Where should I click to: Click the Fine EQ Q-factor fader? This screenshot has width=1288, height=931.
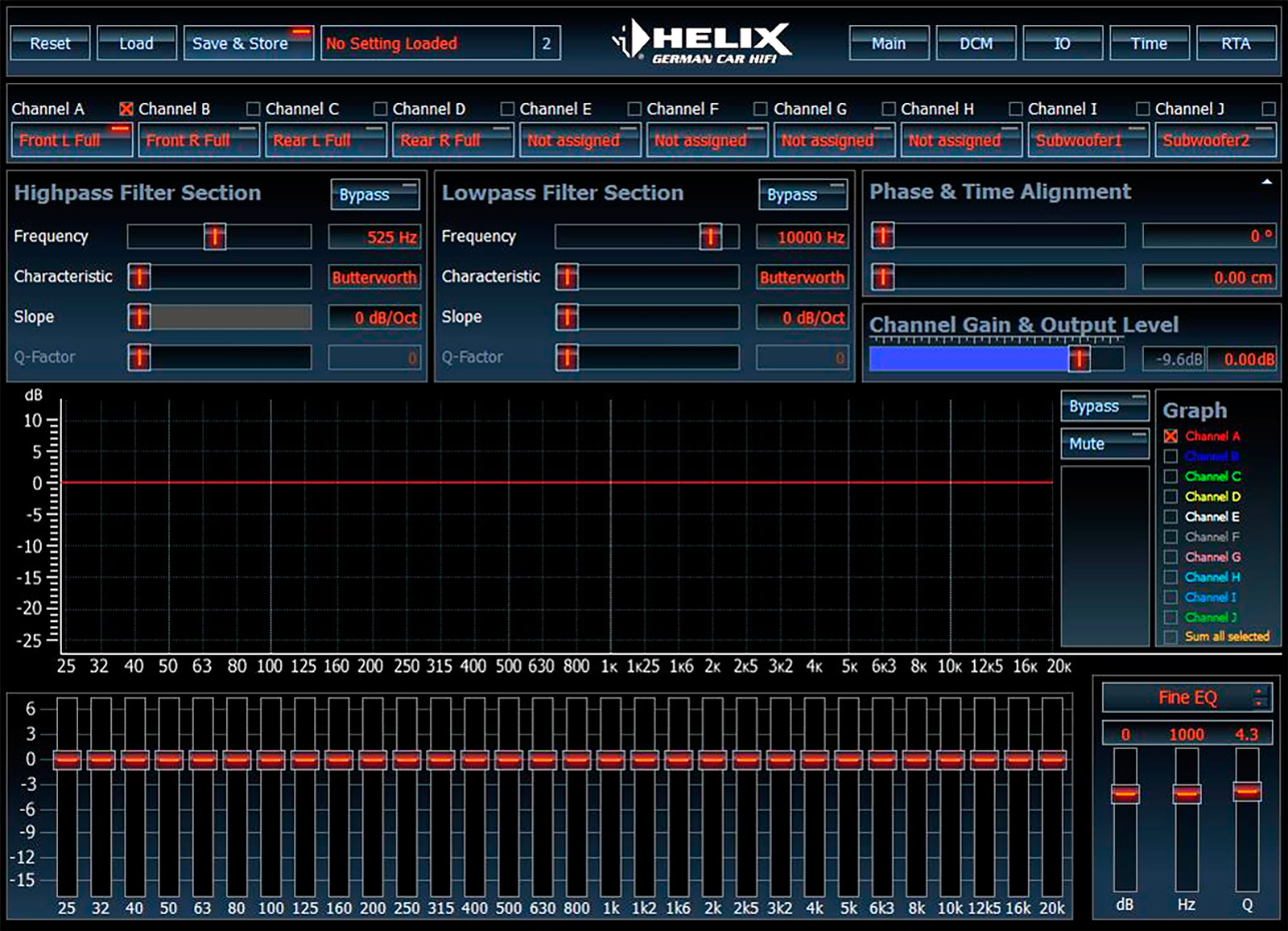(x=1247, y=792)
